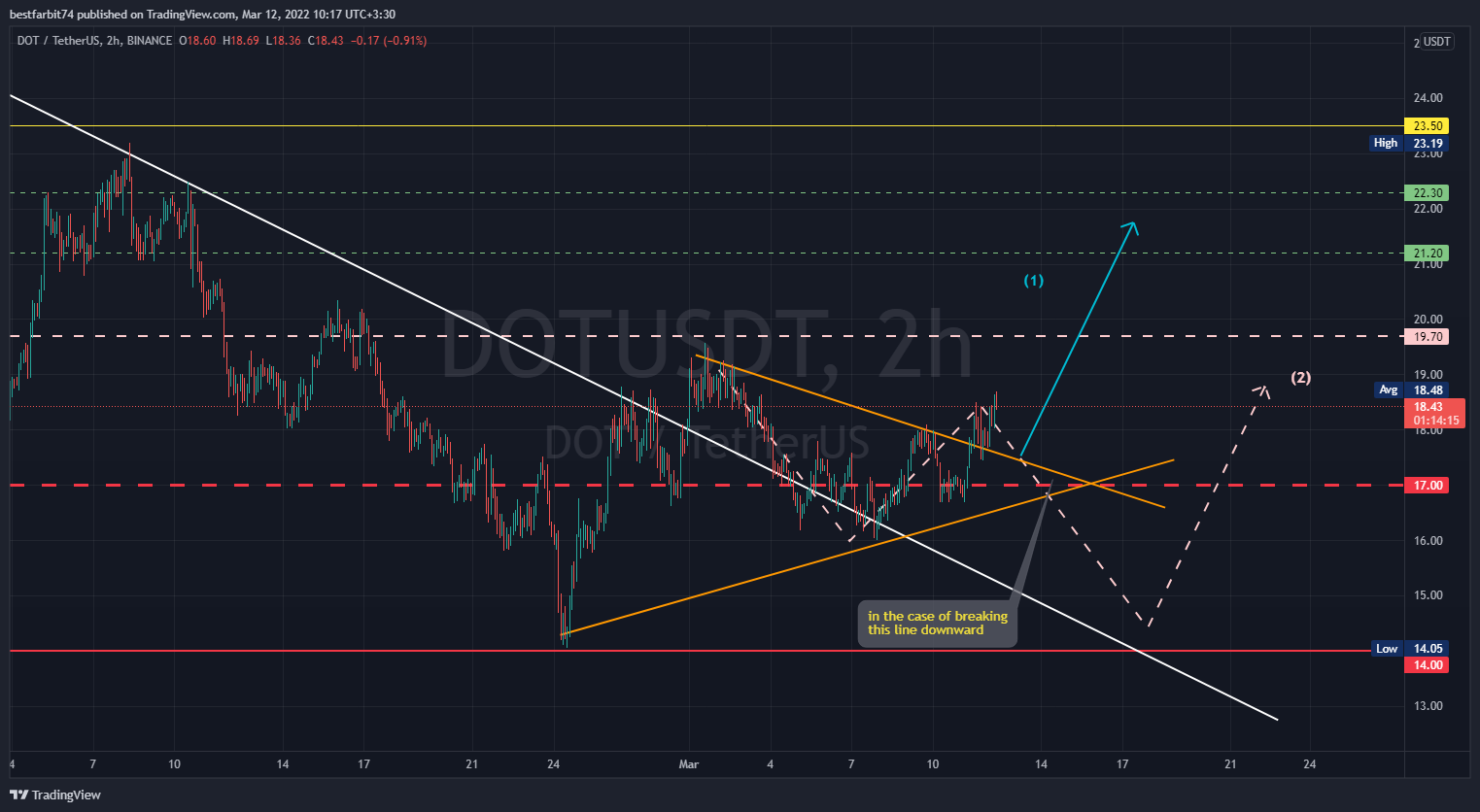Click the green 22.30 price label
Image resolution: width=1480 pixels, height=812 pixels.
click(1427, 192)
